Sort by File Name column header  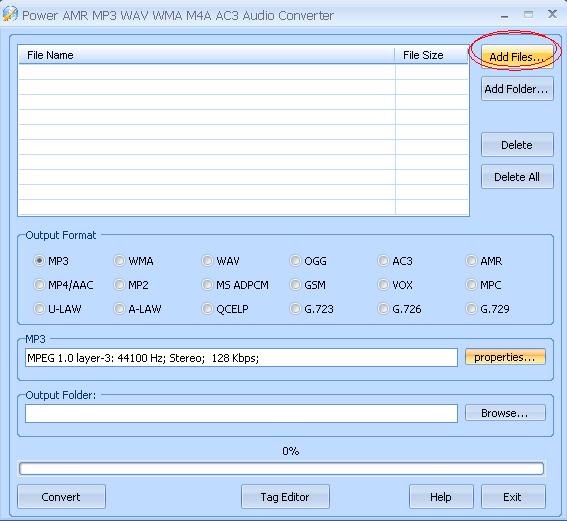coord(206,55)
